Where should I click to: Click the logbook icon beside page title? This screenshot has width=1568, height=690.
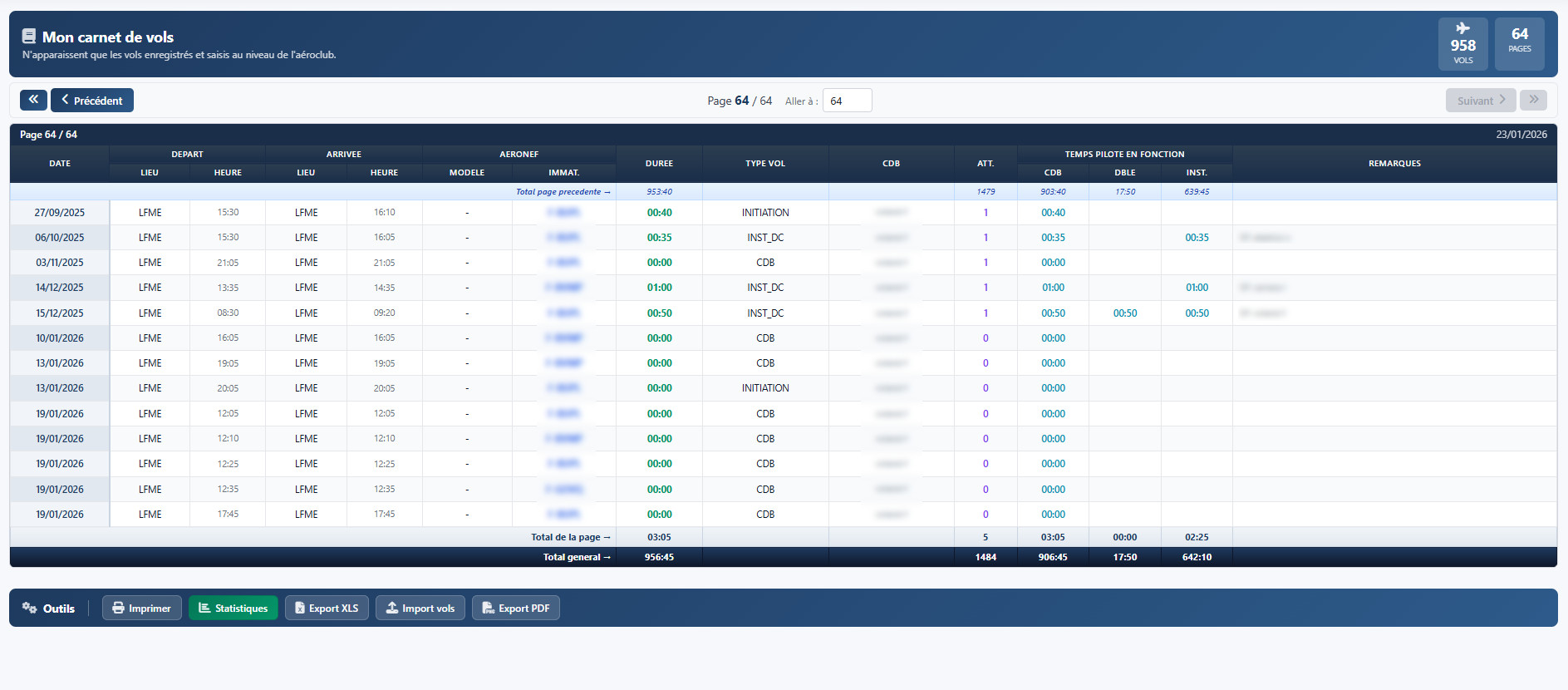coord(29,37)
